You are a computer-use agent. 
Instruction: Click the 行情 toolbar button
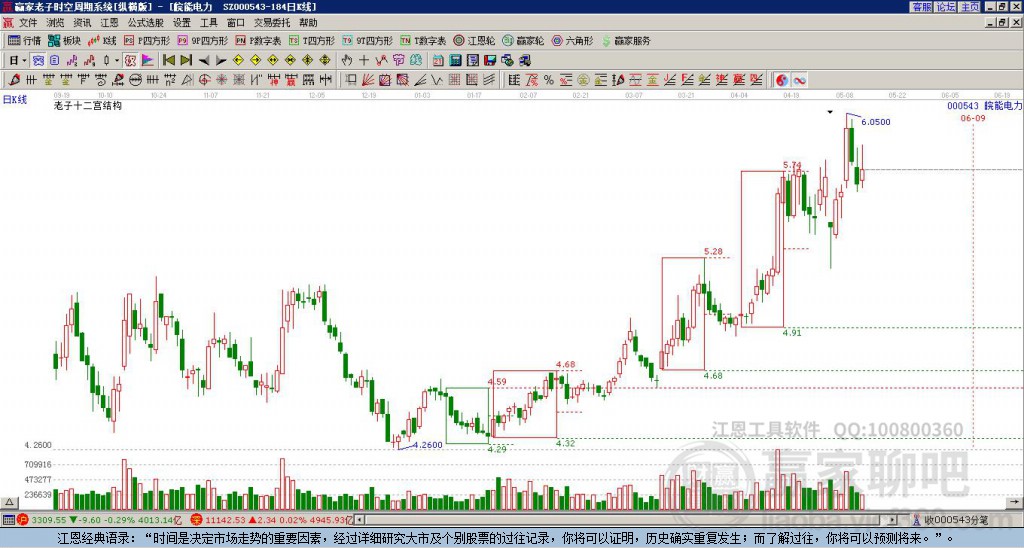coord(24,40)
